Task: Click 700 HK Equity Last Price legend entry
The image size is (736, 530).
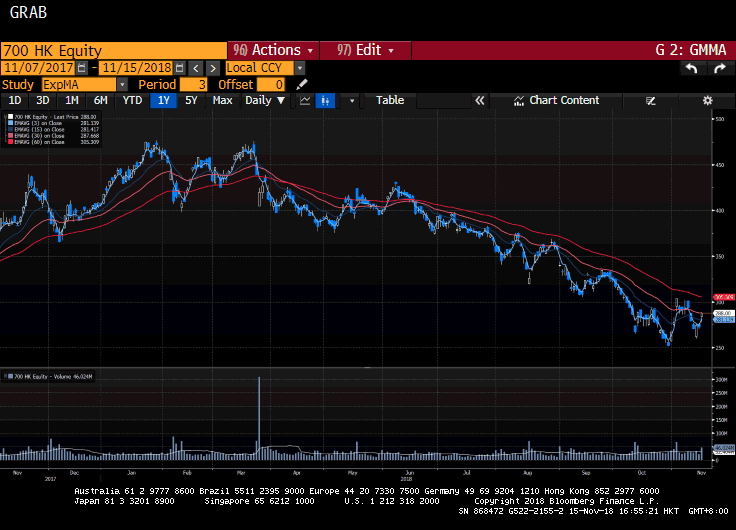Action: (x=52, y=117)
